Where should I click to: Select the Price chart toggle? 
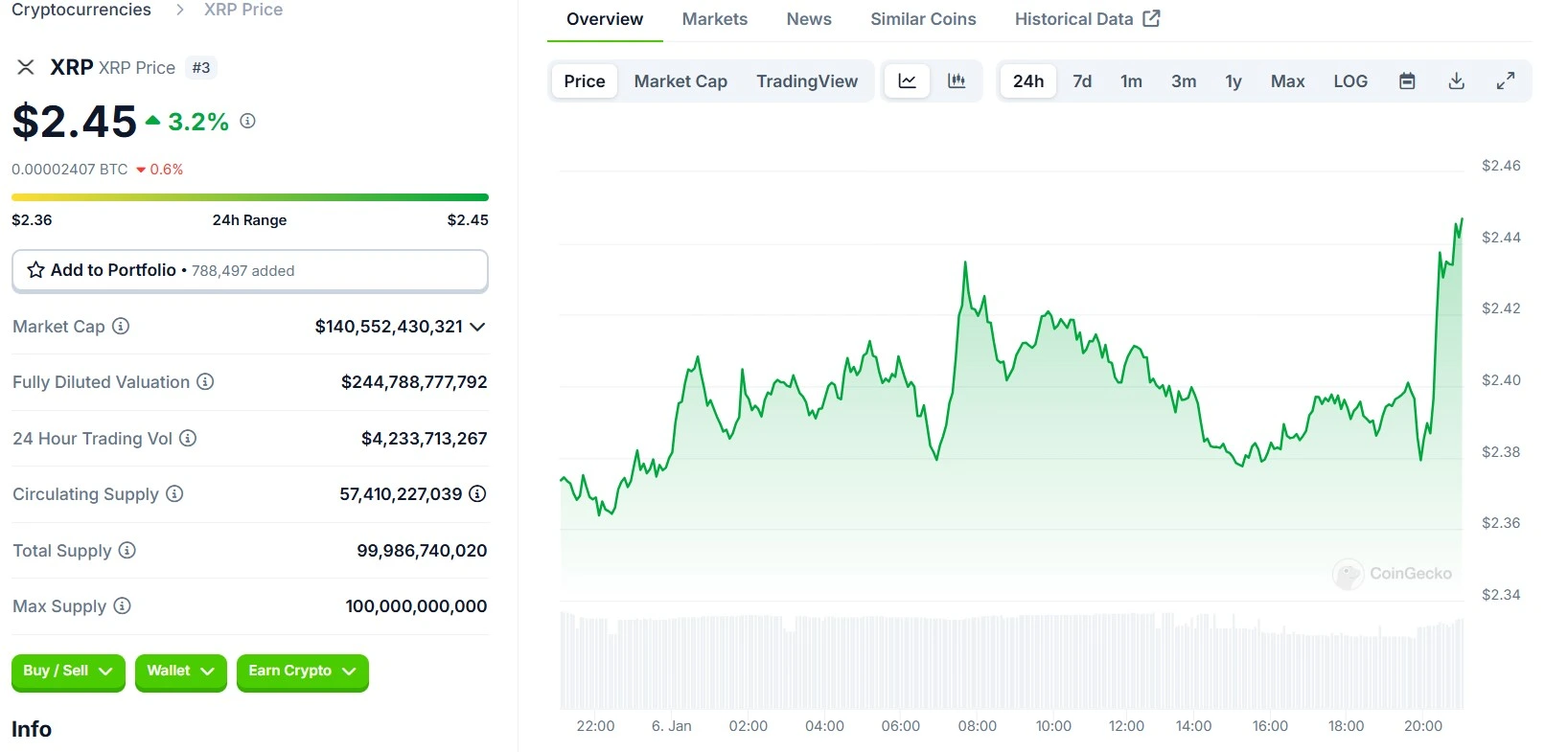pyautogui.click(x=585, y=81)
